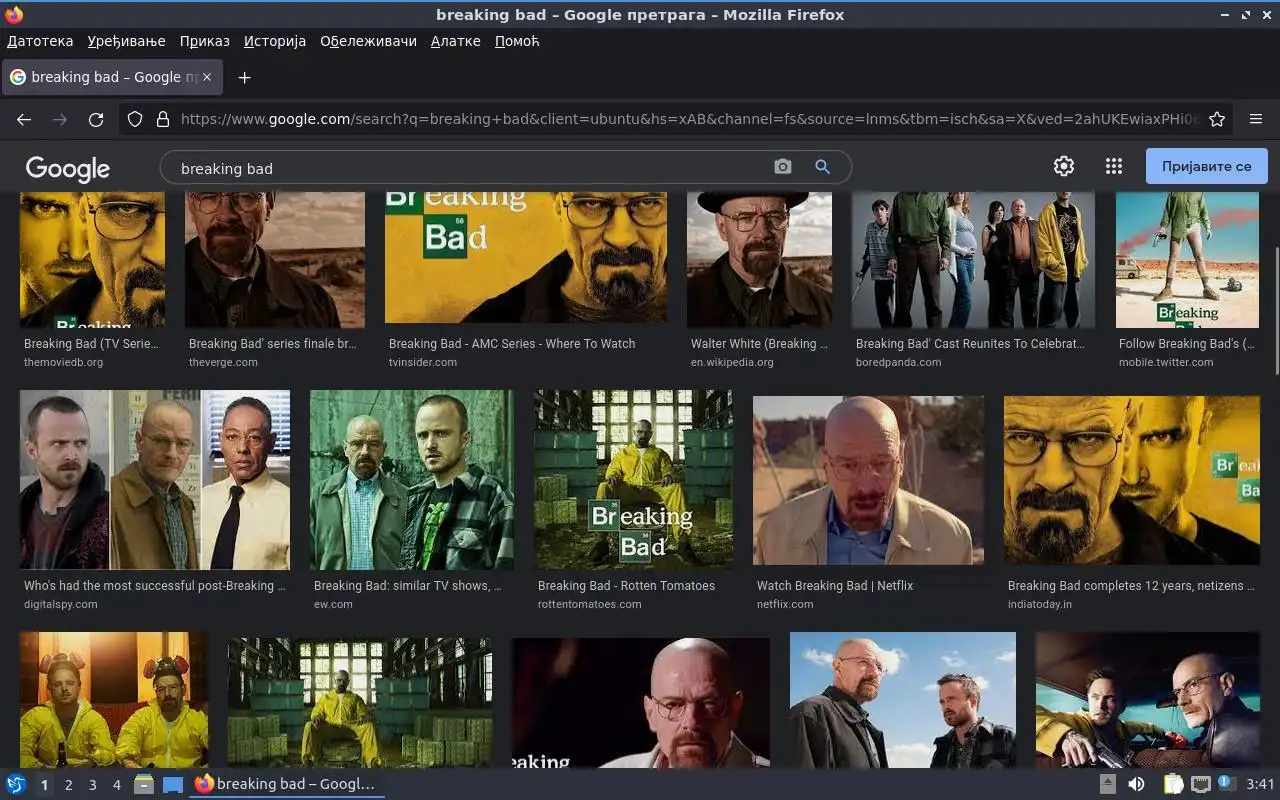Click the Who's had the most successful caption
1280x800 pixels.
coord(154,586)
